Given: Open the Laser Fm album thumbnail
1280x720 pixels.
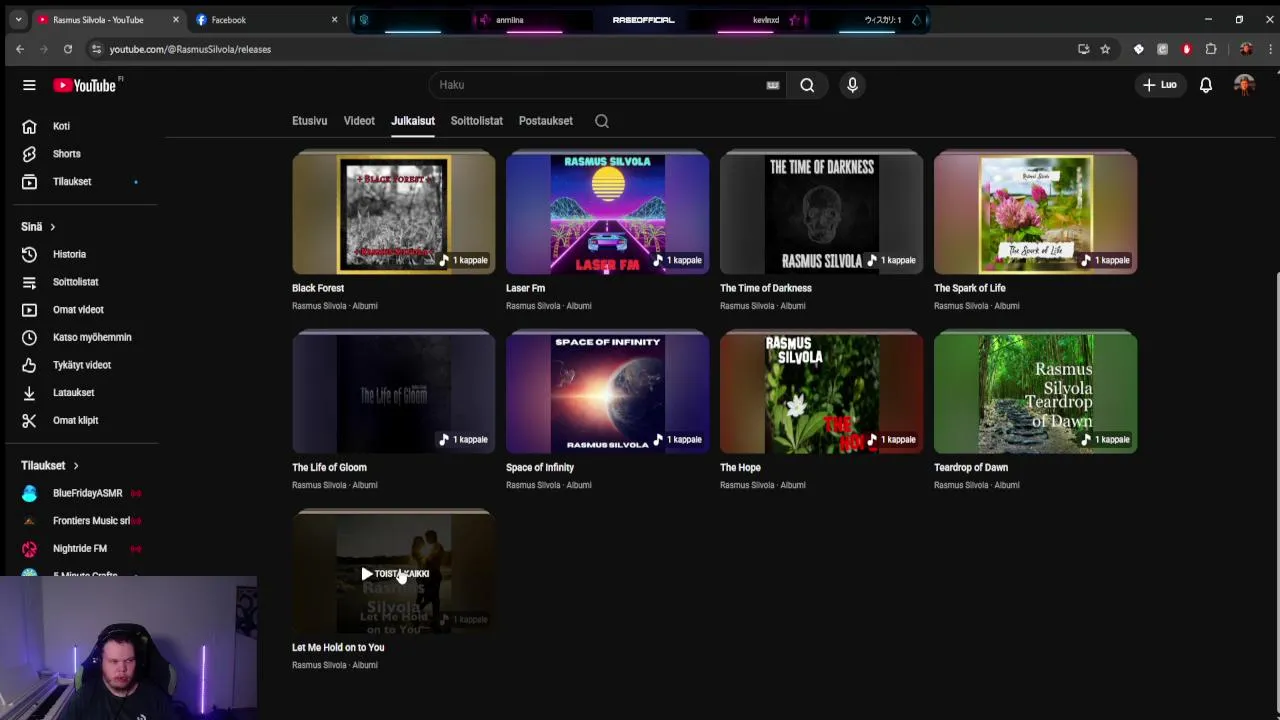Looking at the screenshot, I should (607, 213).
